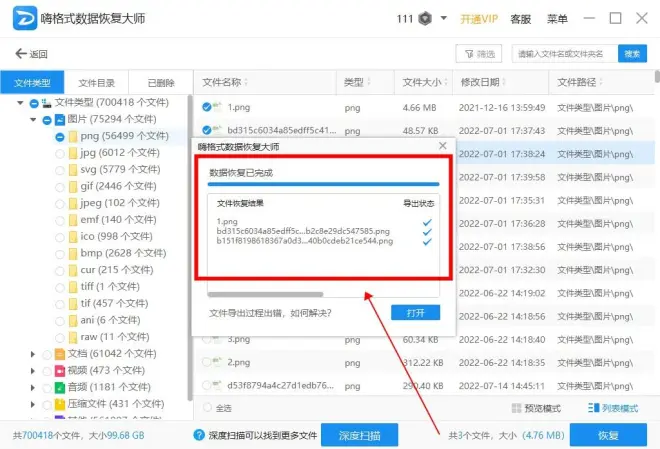The width and height of the screenshot is (660, 449).
Task: Check the d53f8794a4c27d1edb76 file checkbox
Action: (206, 385)
